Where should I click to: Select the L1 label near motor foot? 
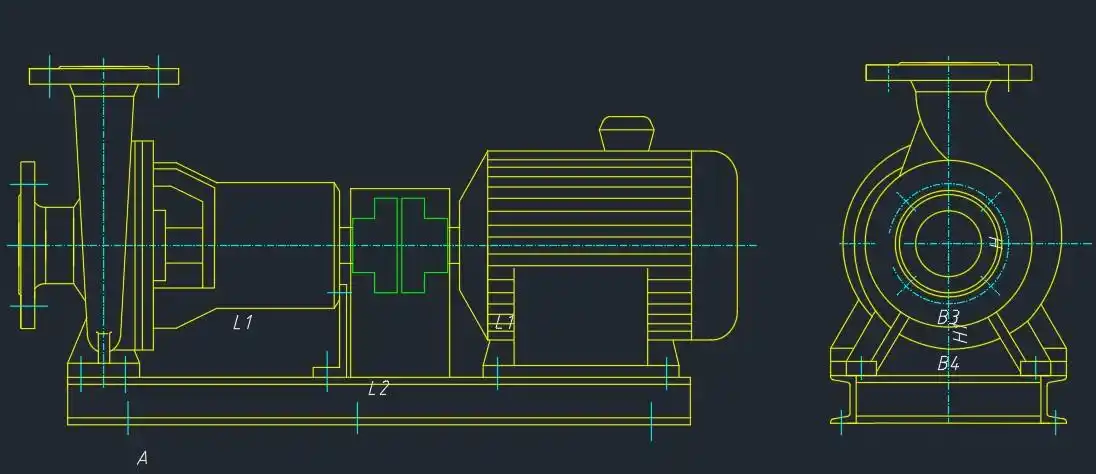[505, 322]
